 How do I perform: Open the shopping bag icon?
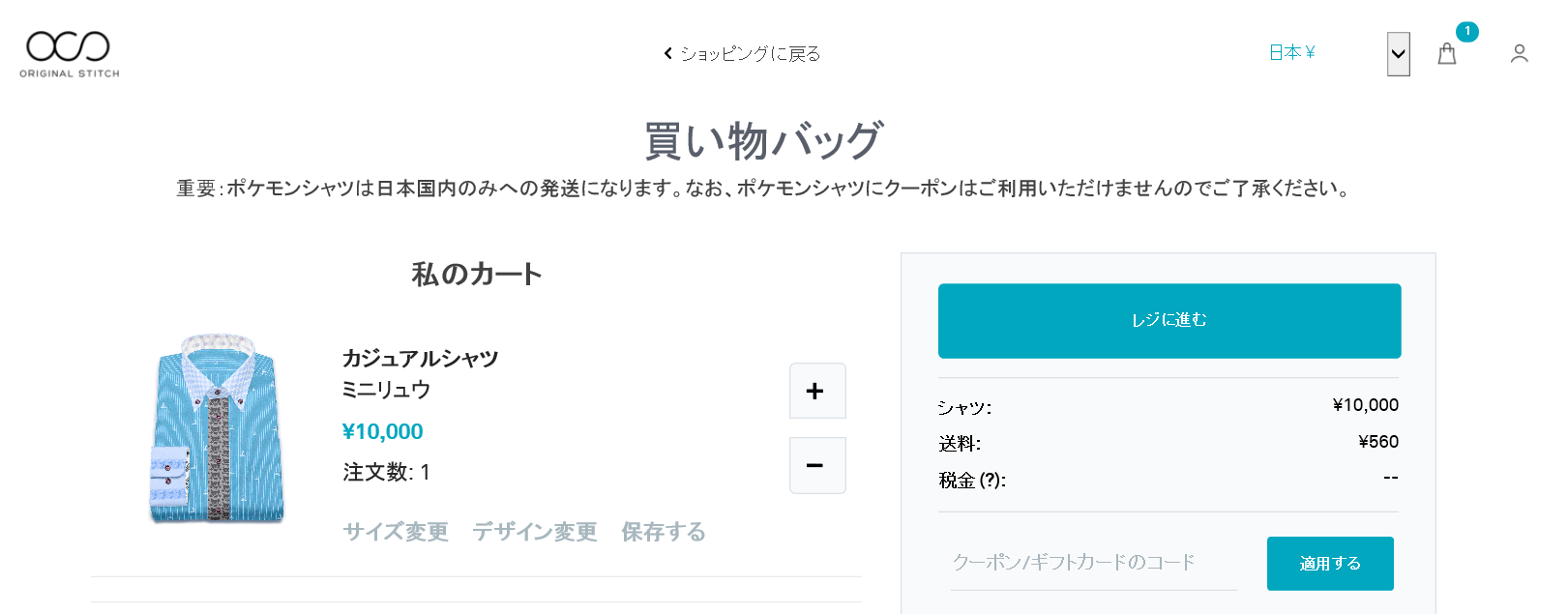tap(1446, 54)
